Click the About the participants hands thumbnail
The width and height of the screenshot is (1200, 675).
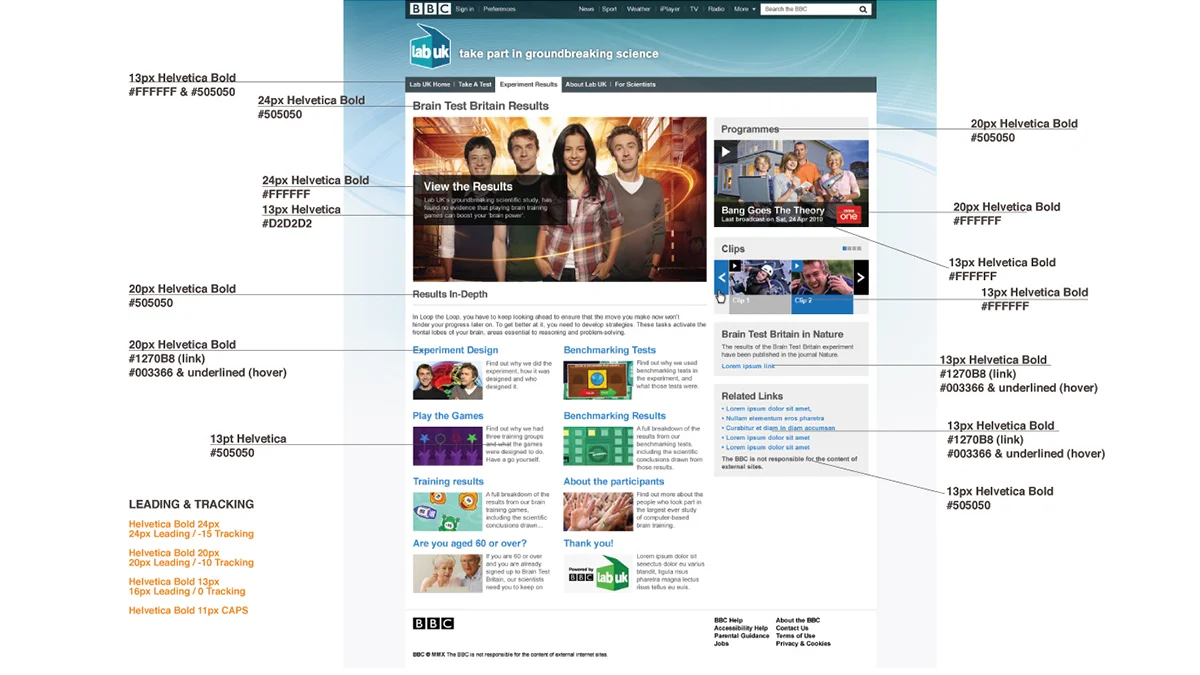[598, 511]
